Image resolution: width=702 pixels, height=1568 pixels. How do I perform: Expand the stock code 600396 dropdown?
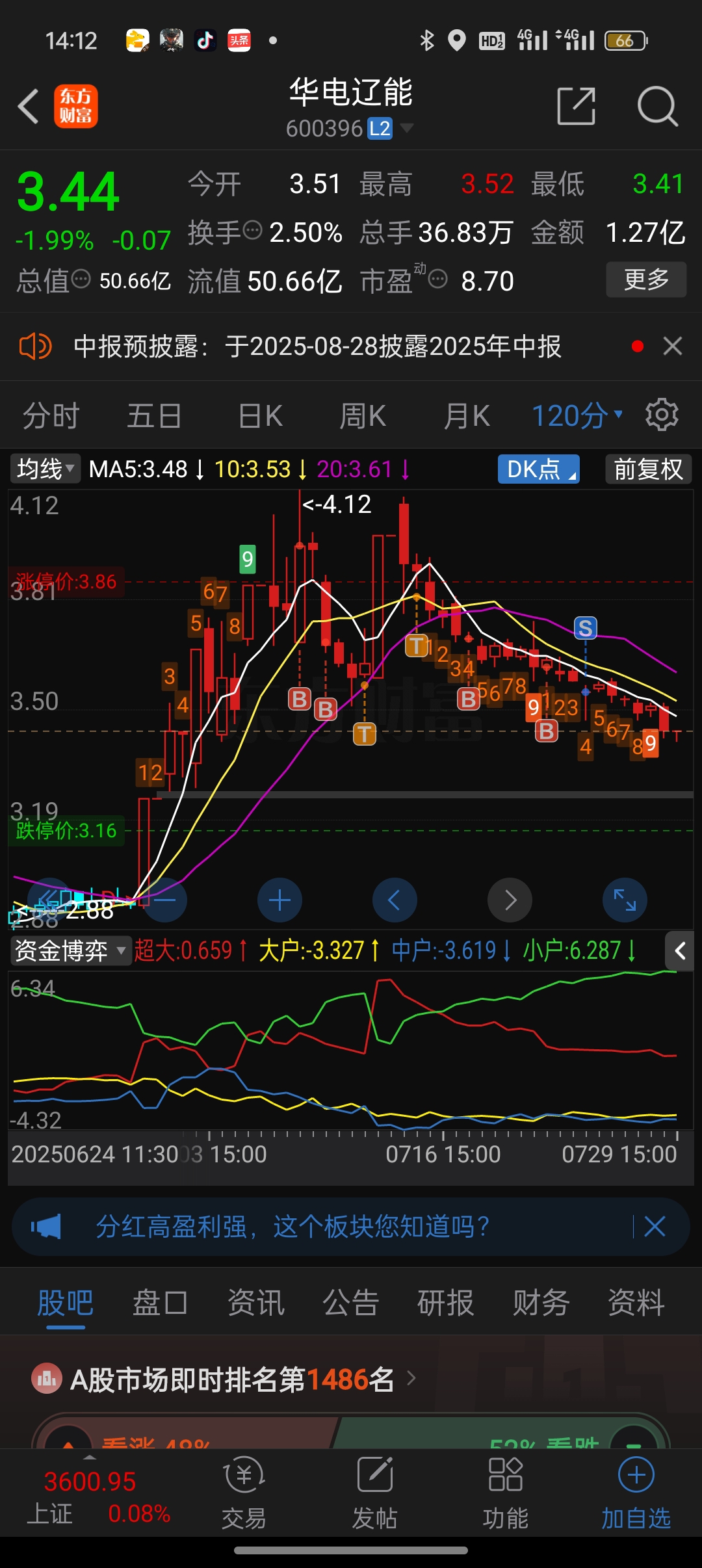click(407, 127)
